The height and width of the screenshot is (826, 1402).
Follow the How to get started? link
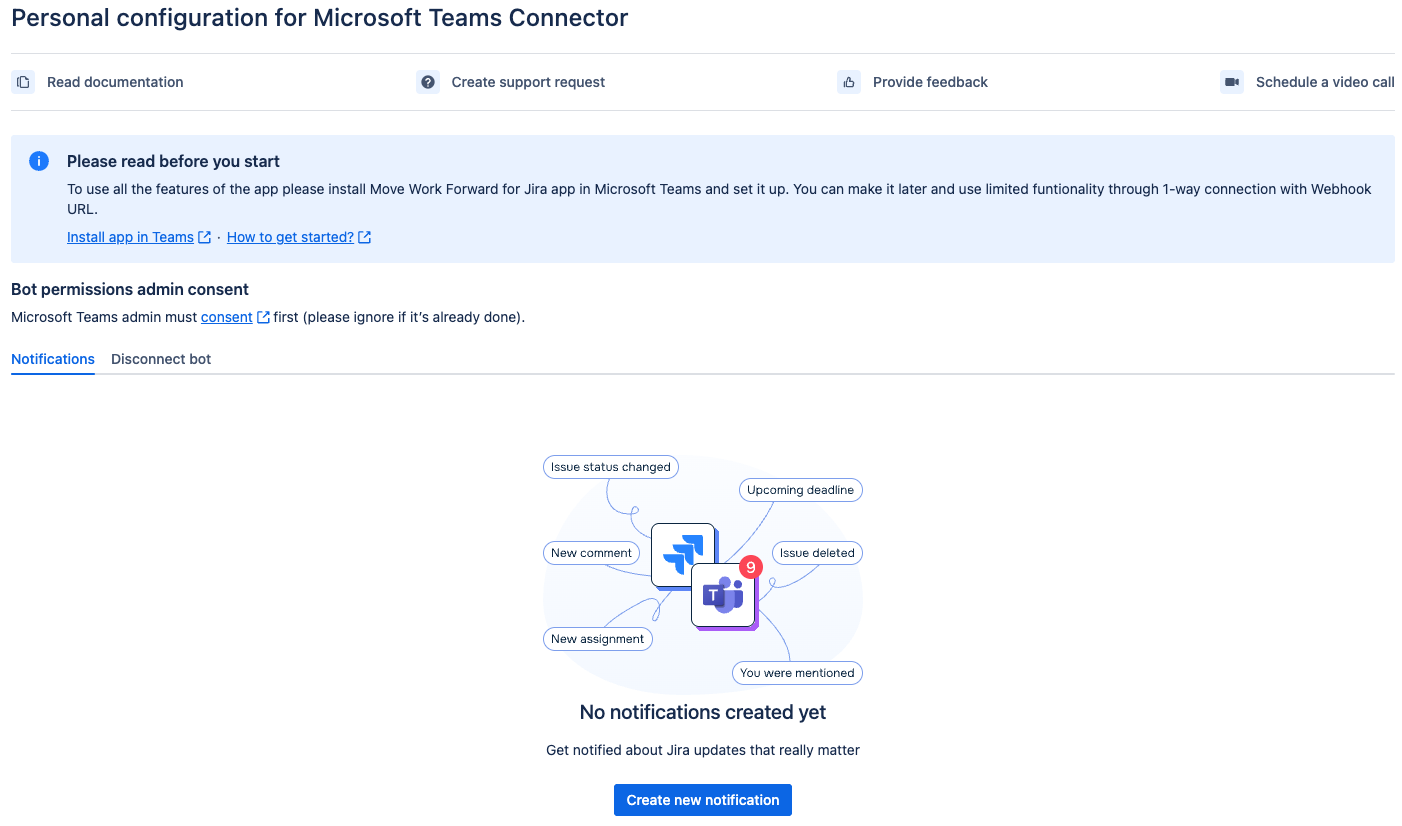click(x=290, y=237)
